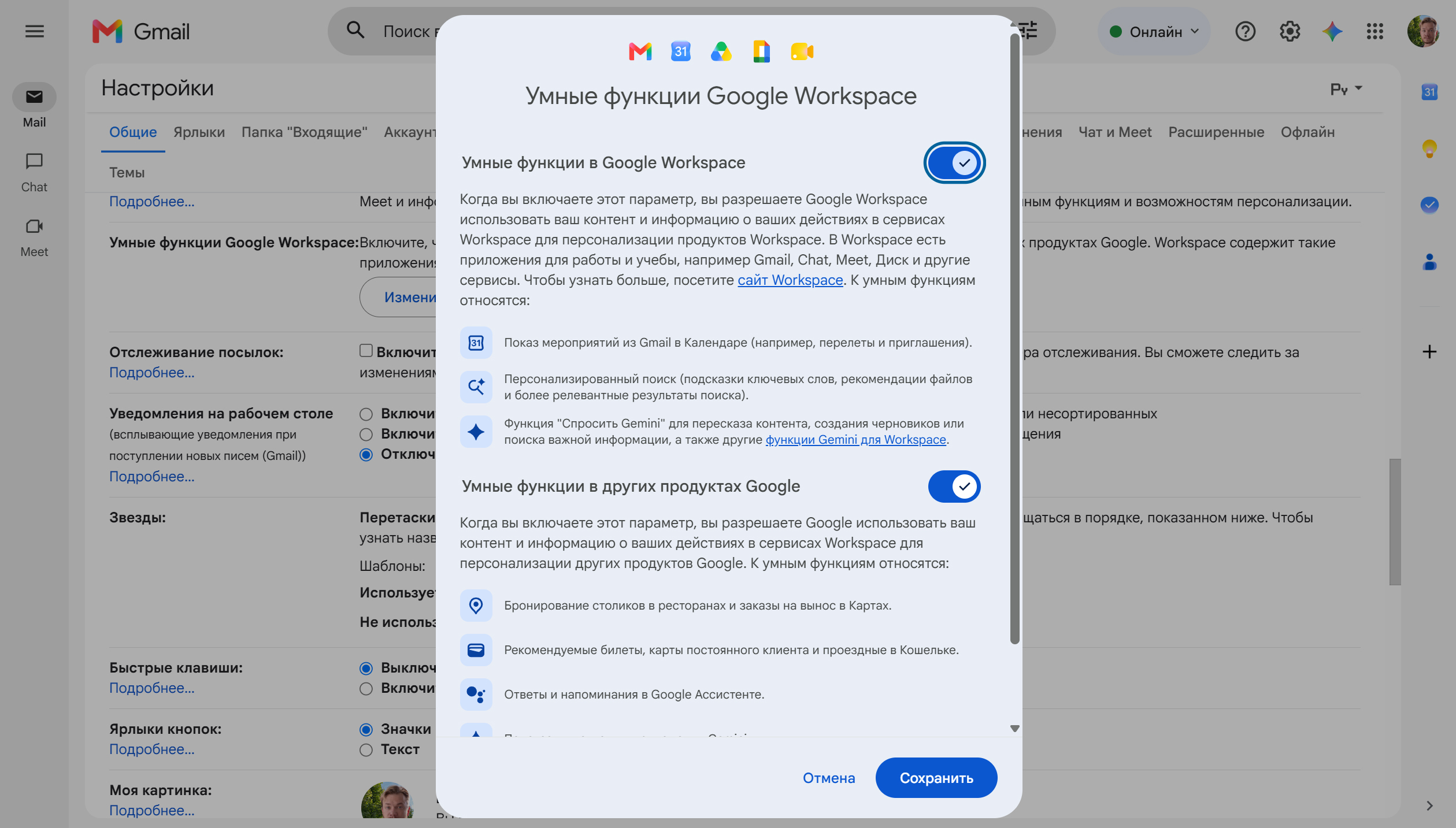Expand the side panel chevron
The height and width of the screenshot is (828, 1456).
pos(1429,805)
